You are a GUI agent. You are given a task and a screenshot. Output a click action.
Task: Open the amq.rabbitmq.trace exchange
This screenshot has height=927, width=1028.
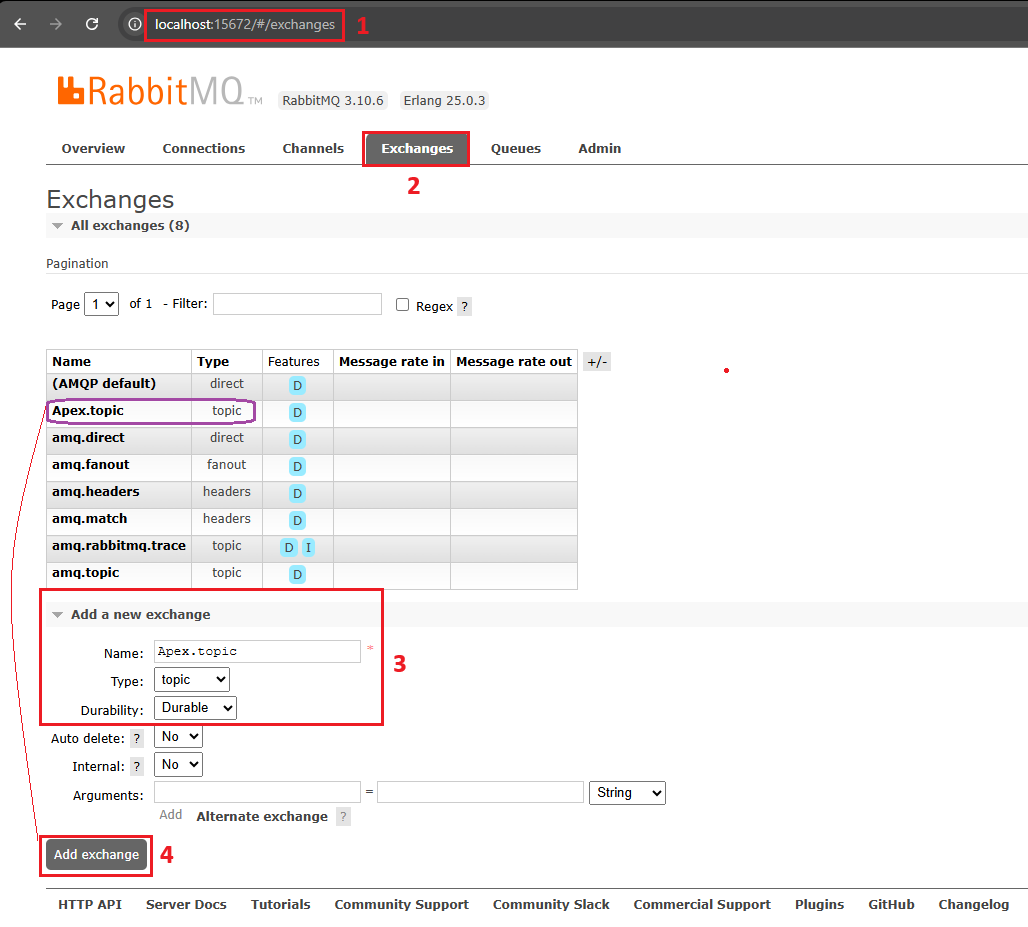(119, 545)
